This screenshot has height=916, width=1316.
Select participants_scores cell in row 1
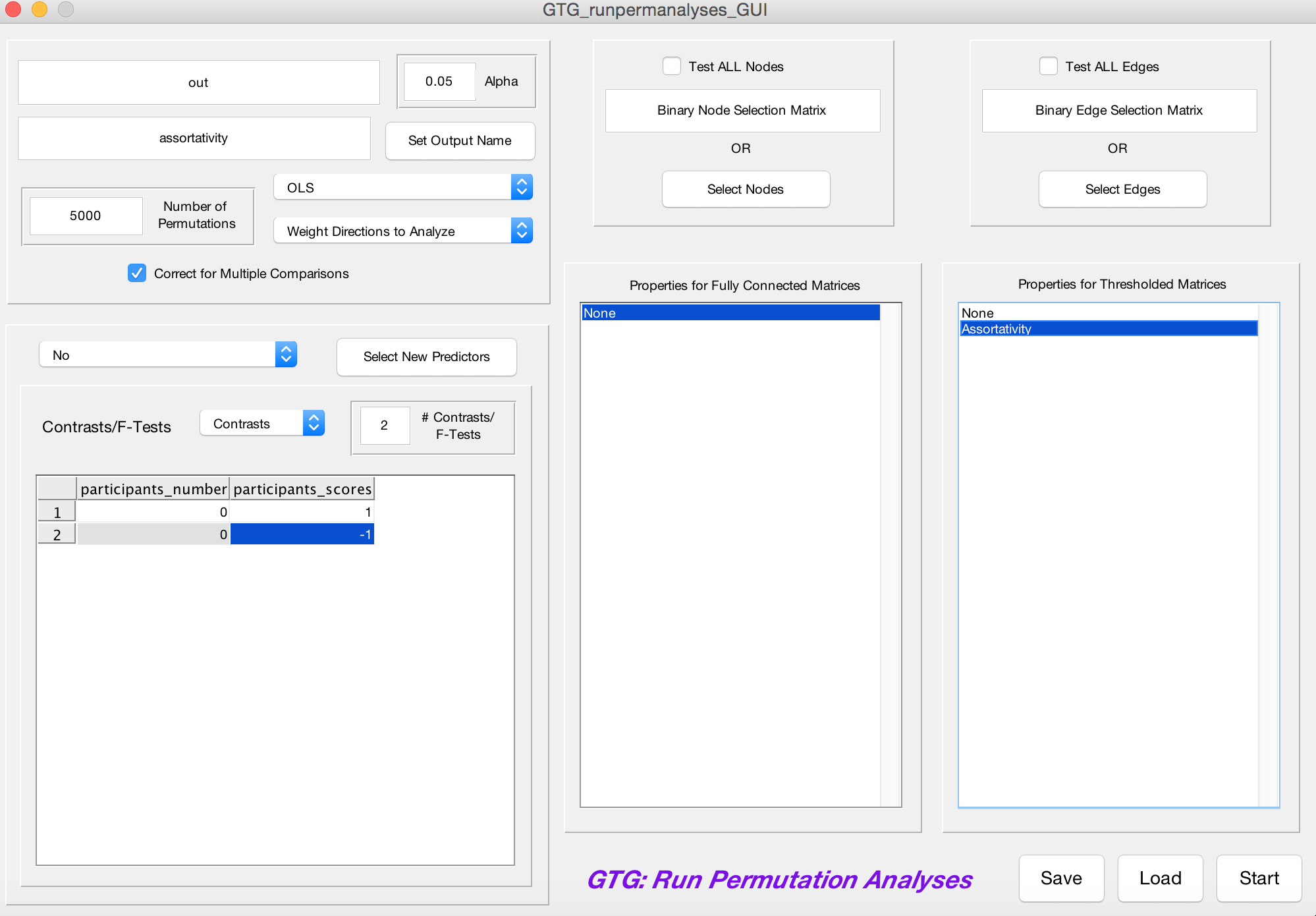302,512
